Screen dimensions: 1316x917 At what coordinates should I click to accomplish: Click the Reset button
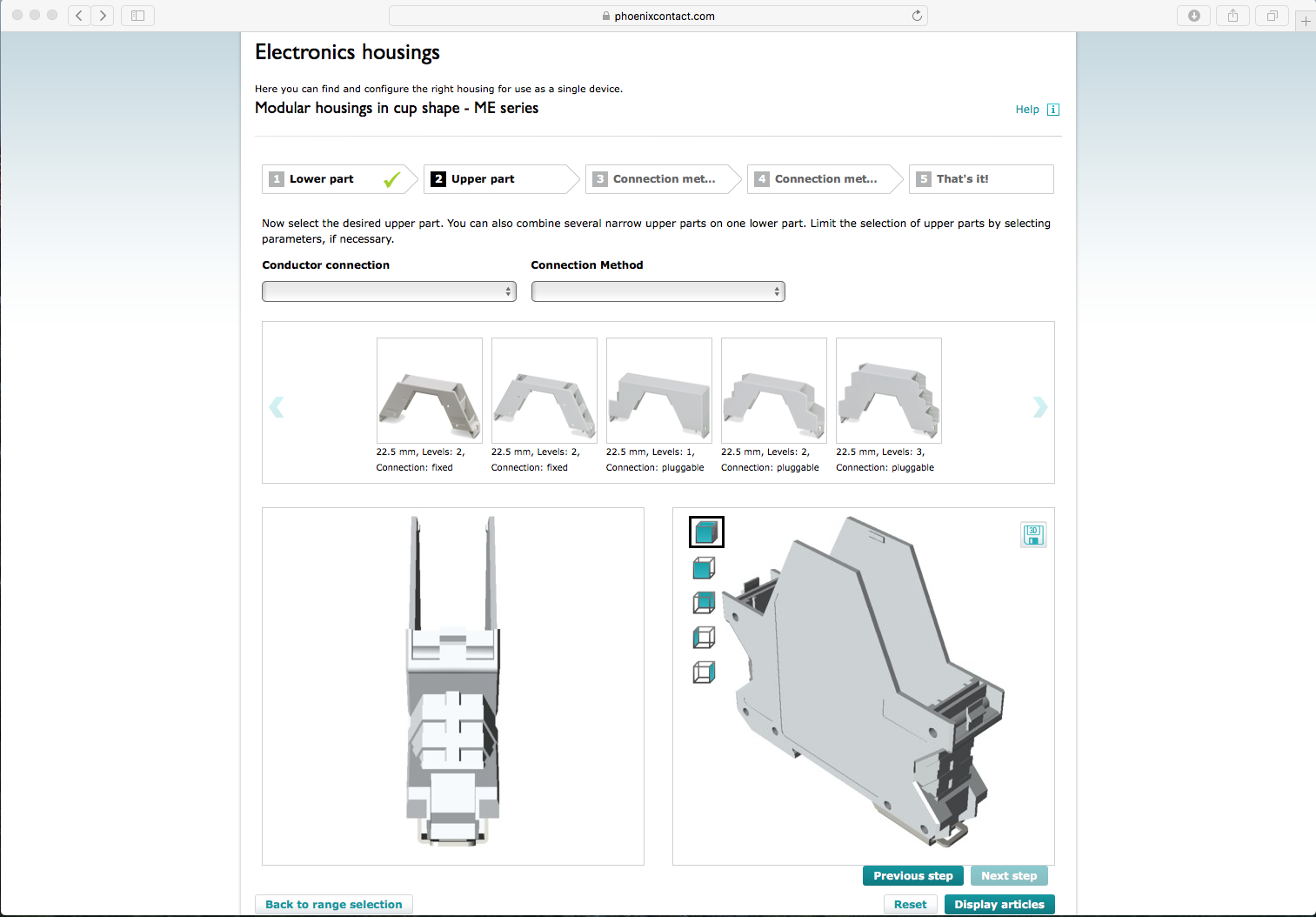[x=911, y=905]
